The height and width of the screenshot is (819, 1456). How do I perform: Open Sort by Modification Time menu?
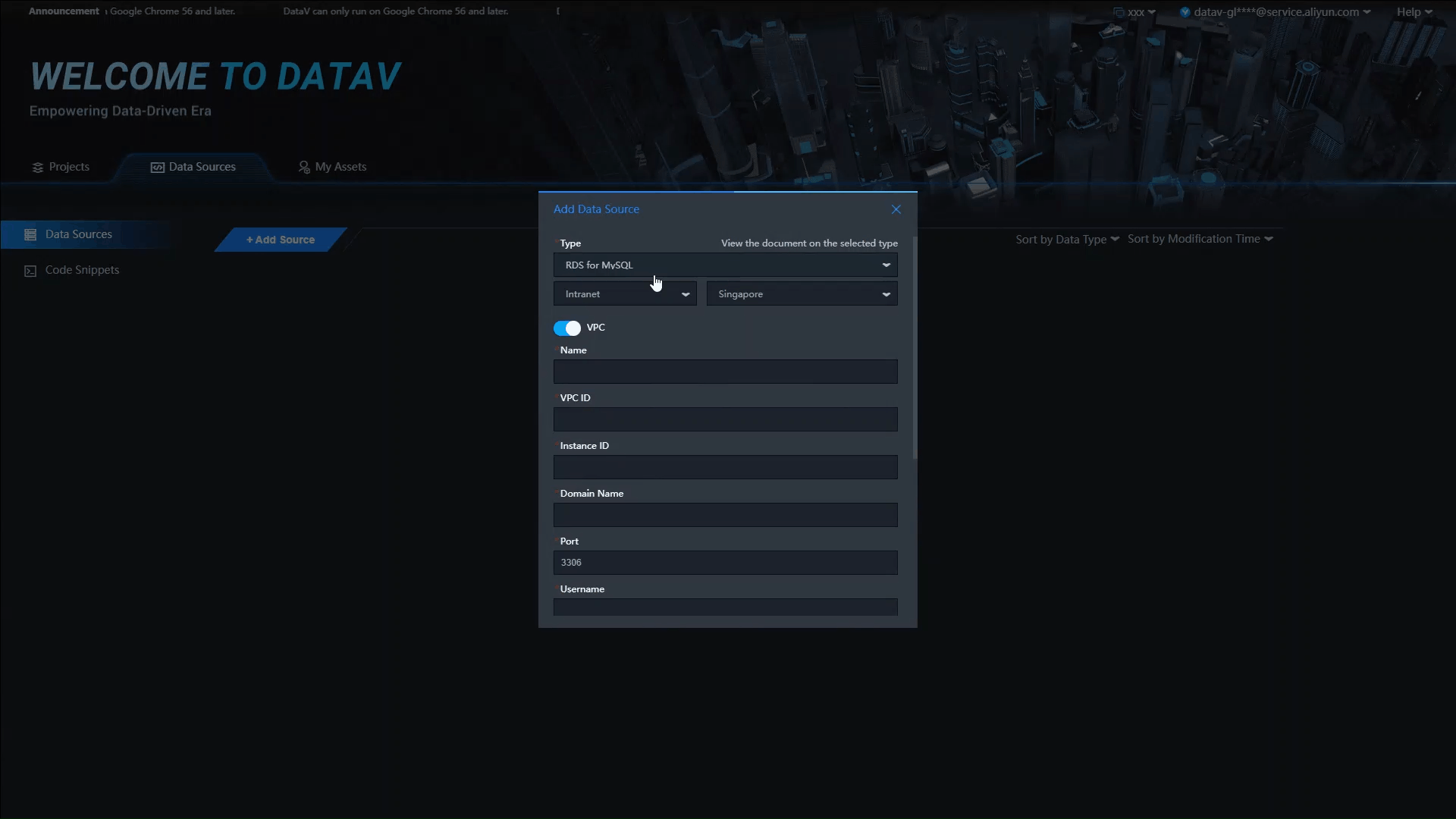tap(1200, 239)
